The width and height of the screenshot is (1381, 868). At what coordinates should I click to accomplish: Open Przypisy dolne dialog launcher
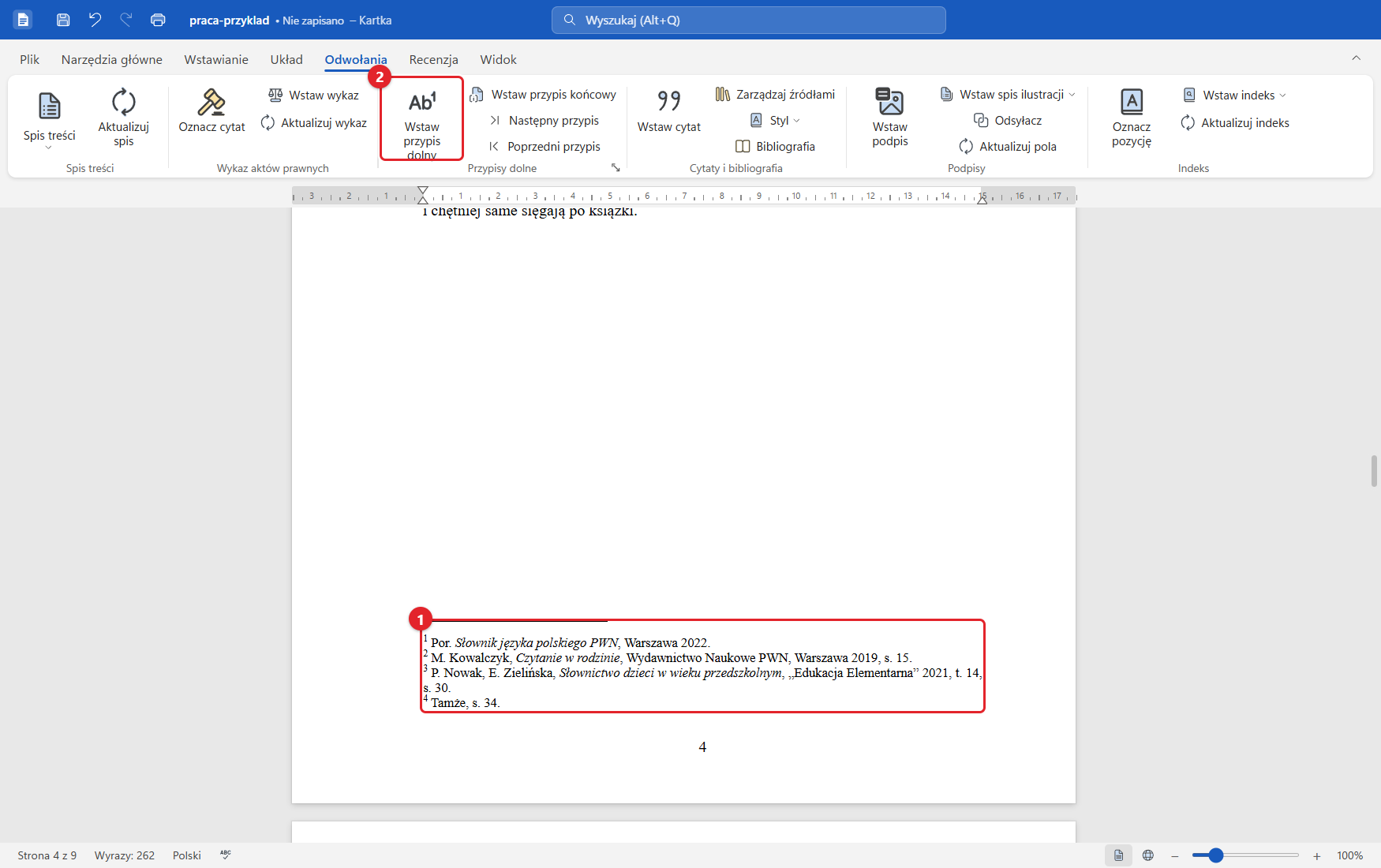pos(616,167)
